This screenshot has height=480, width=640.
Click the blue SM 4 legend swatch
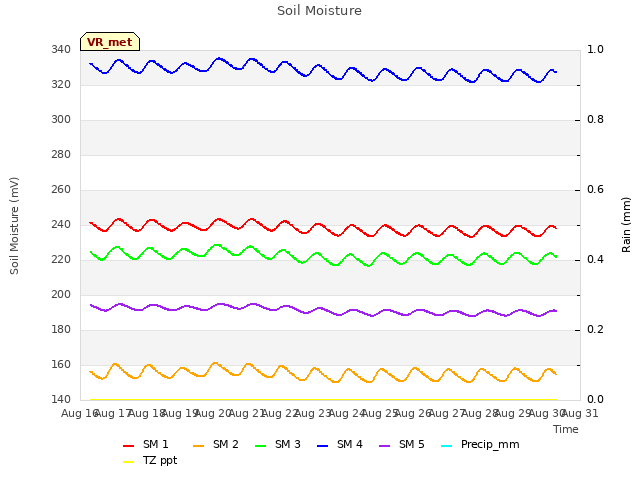coord(322,446)
